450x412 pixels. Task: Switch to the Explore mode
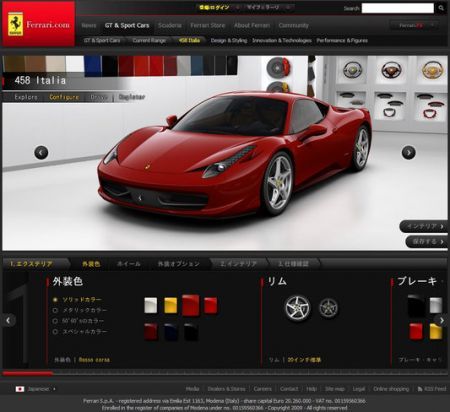[x=26, y=97]
